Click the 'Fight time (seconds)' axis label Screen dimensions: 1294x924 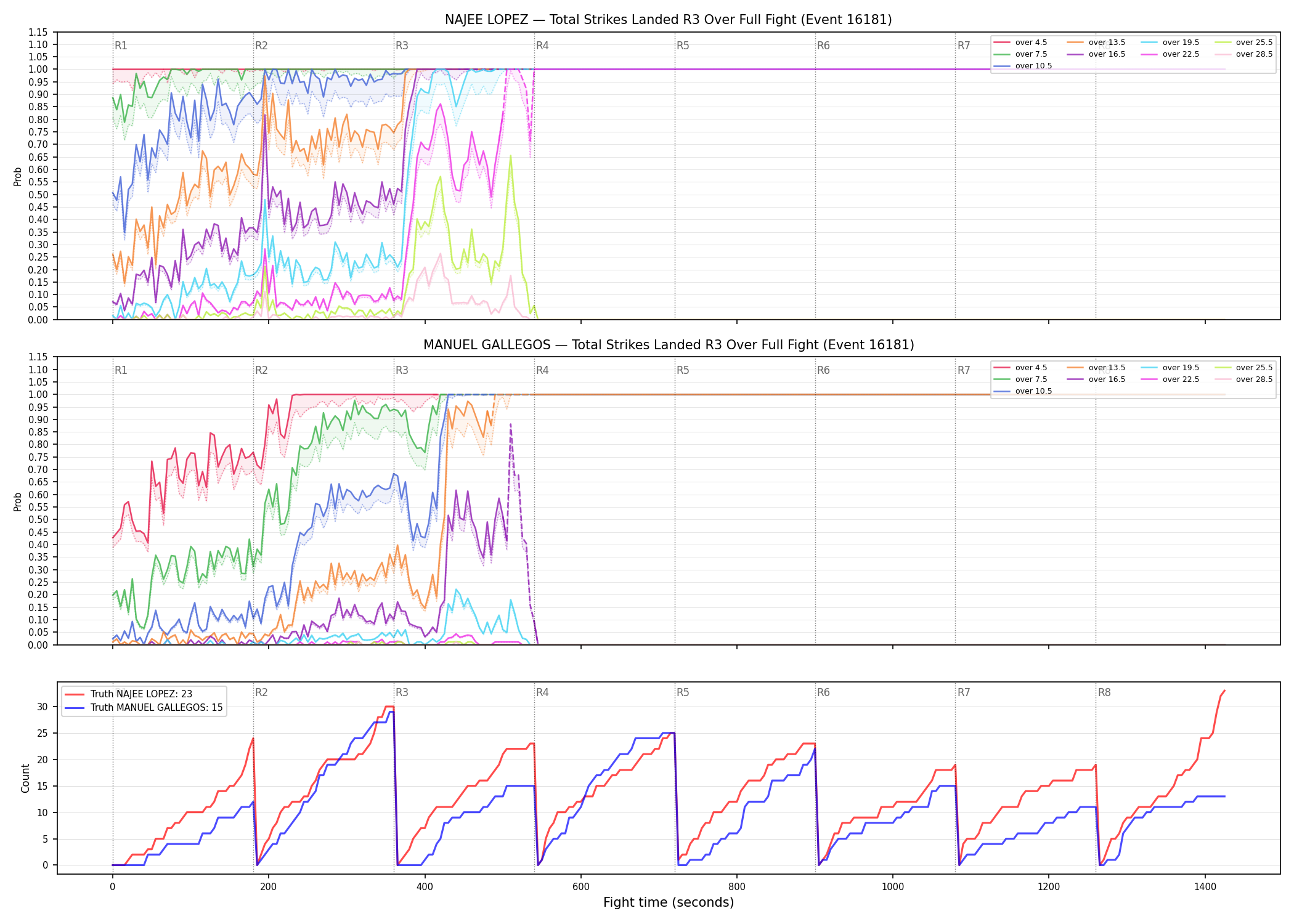point(669,903)
